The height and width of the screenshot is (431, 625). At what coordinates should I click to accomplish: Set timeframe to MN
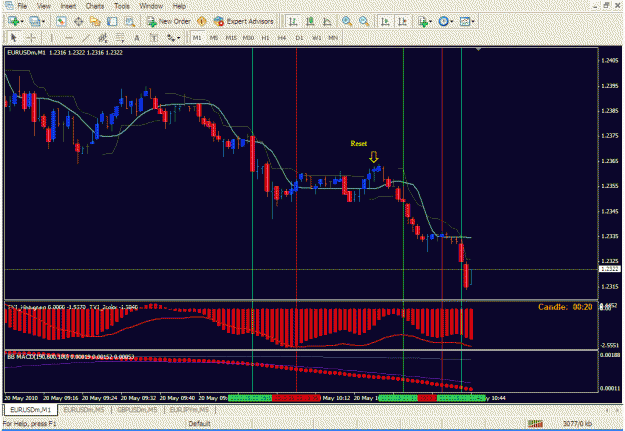(x=333, y=38)
